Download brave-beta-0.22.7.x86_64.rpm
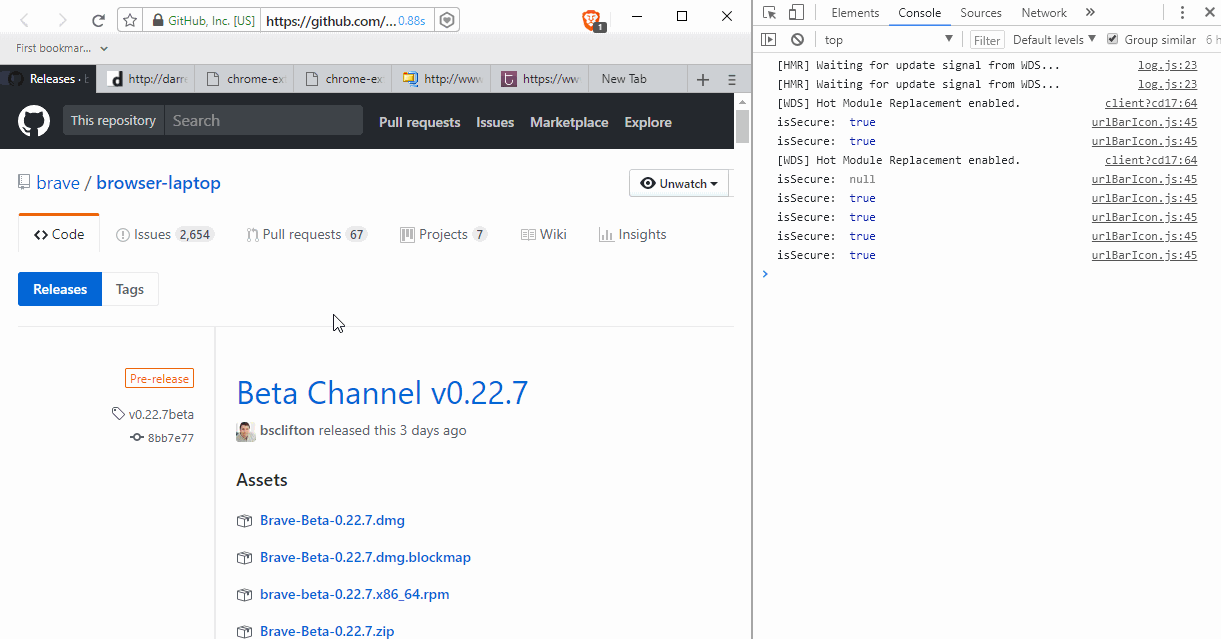Screen dimensions: 1221x639 [354, 595]
